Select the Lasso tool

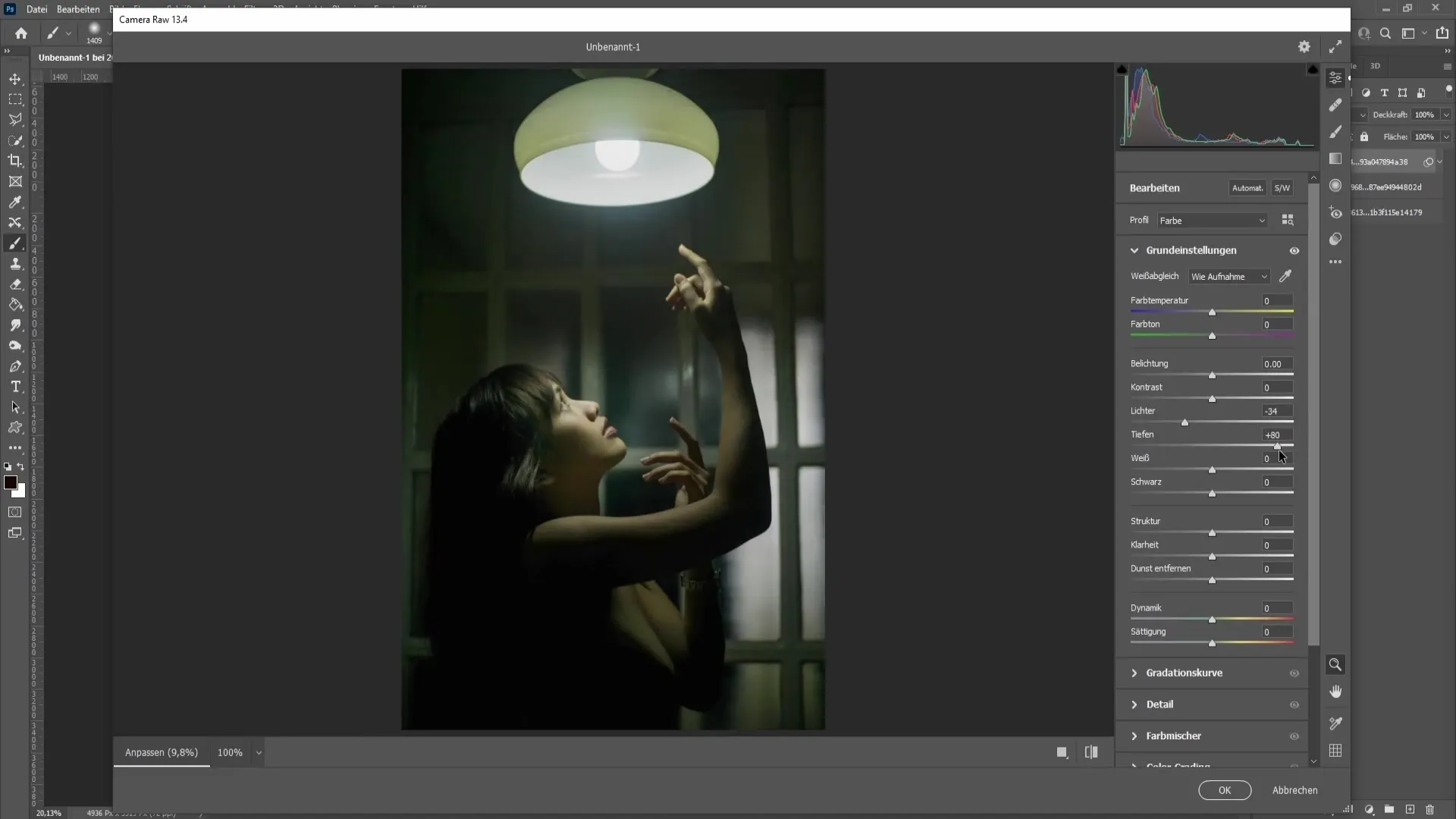point(15,120)
